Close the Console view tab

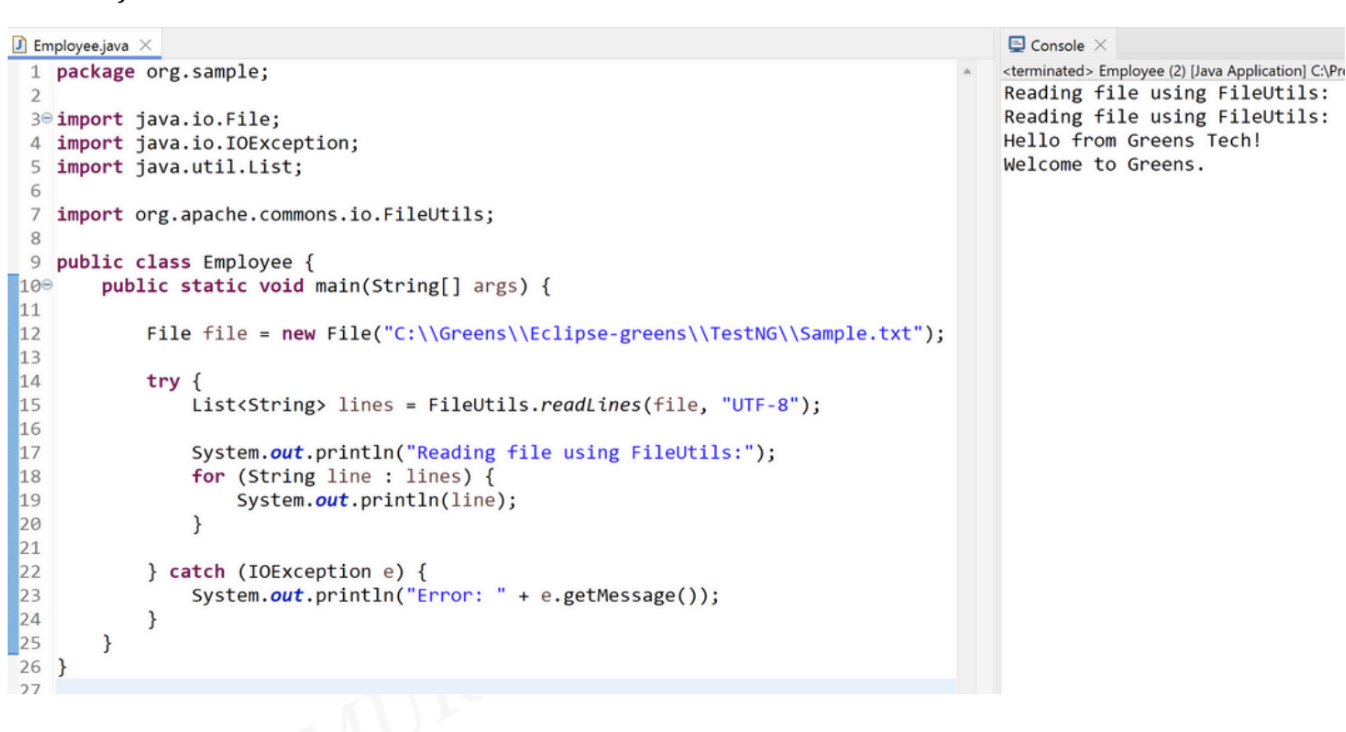tap(1100, 45)
